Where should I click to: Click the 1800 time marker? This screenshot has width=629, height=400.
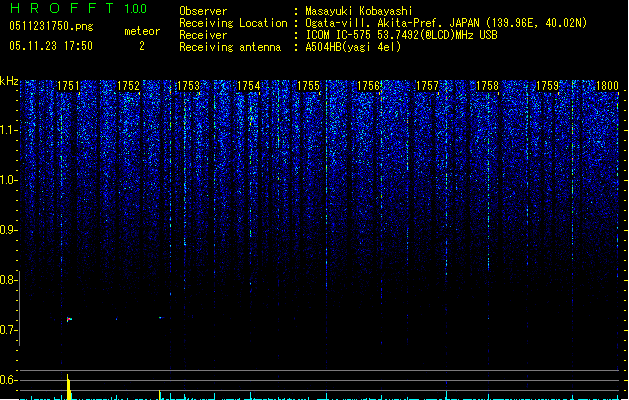606,87
